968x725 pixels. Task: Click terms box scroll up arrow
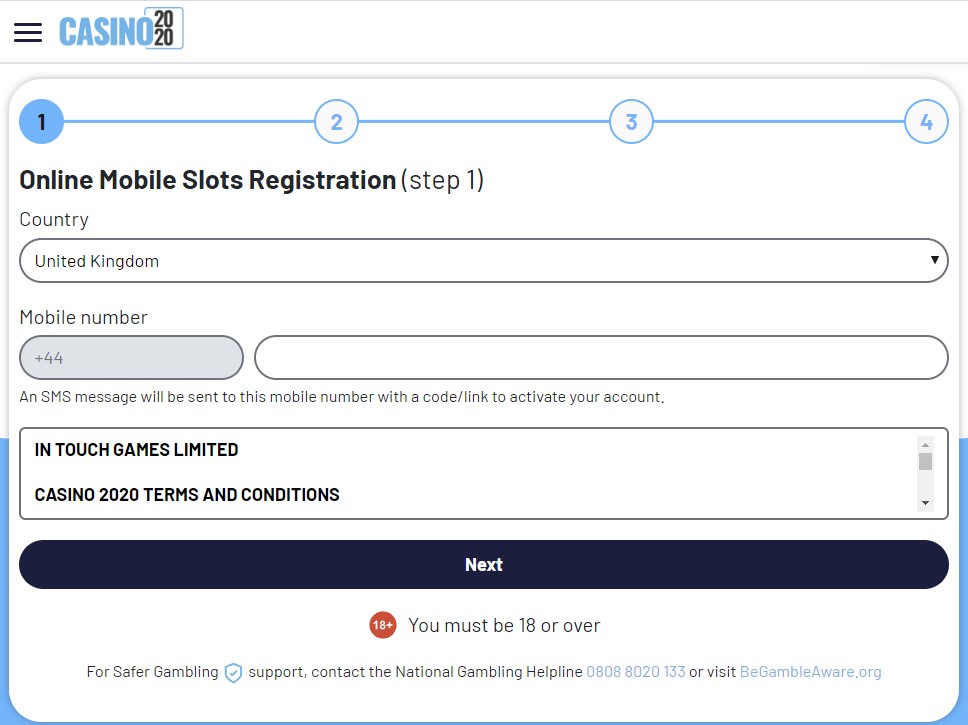tap(925, 445)
